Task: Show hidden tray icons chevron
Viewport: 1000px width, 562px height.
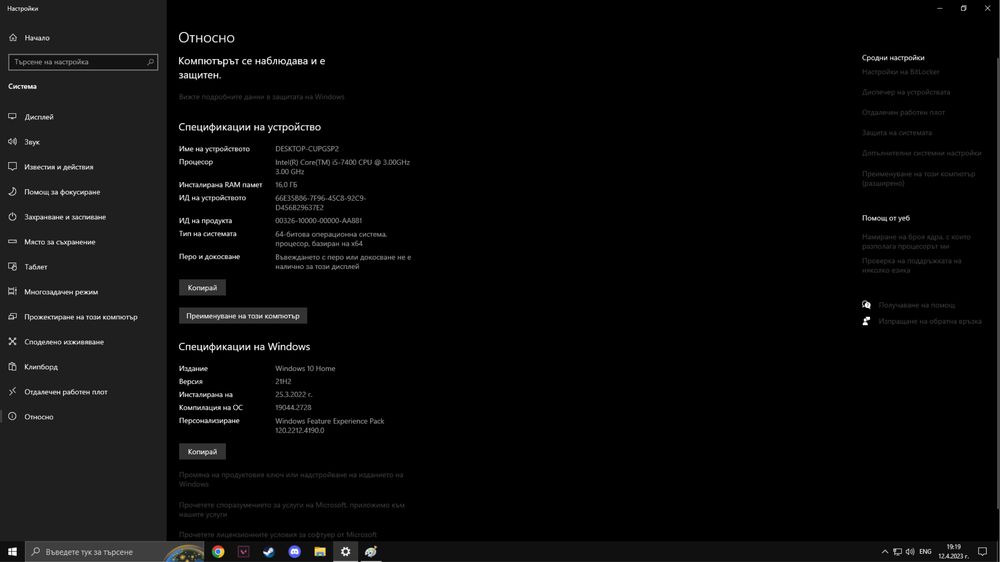Action: [885, 552]
